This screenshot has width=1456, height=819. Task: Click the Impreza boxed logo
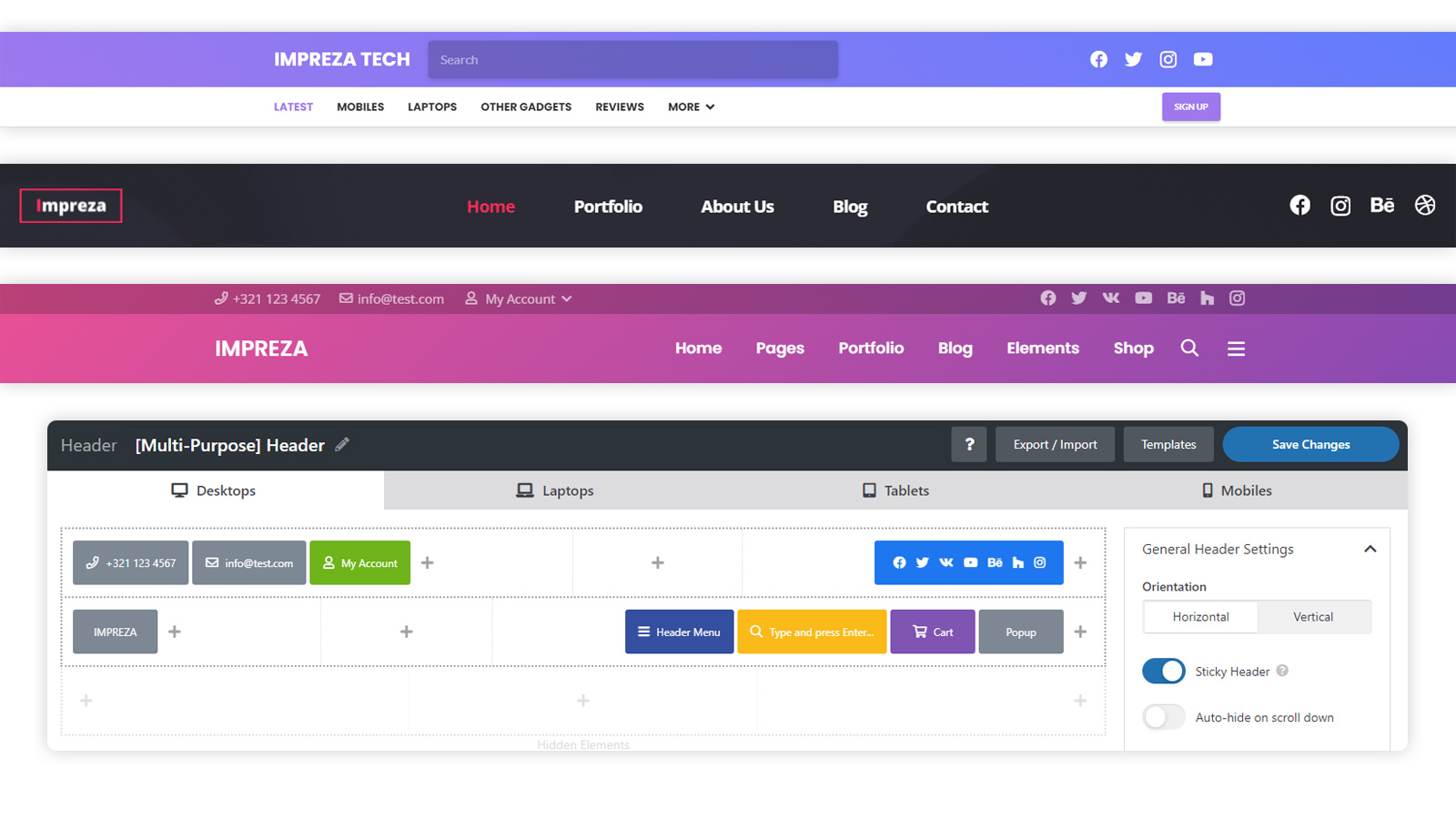71,206
